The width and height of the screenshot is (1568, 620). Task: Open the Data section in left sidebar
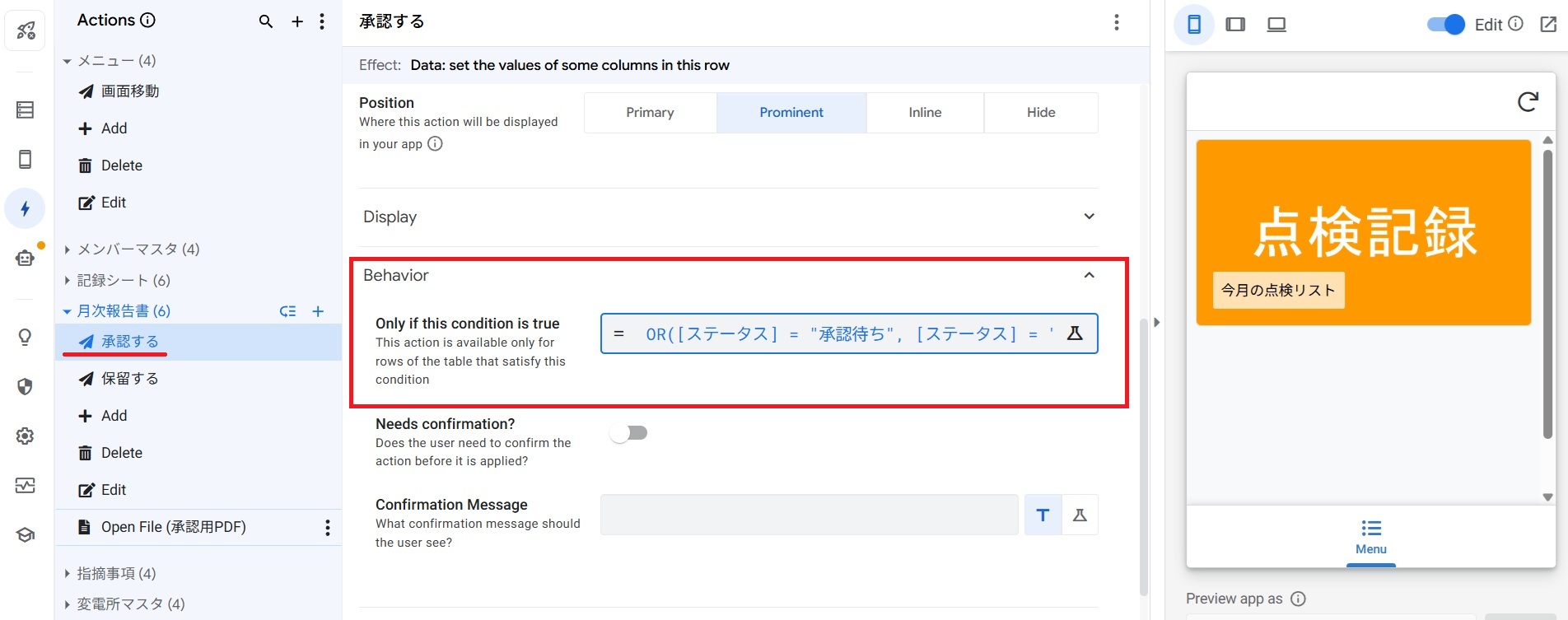(x=25, y=110)
